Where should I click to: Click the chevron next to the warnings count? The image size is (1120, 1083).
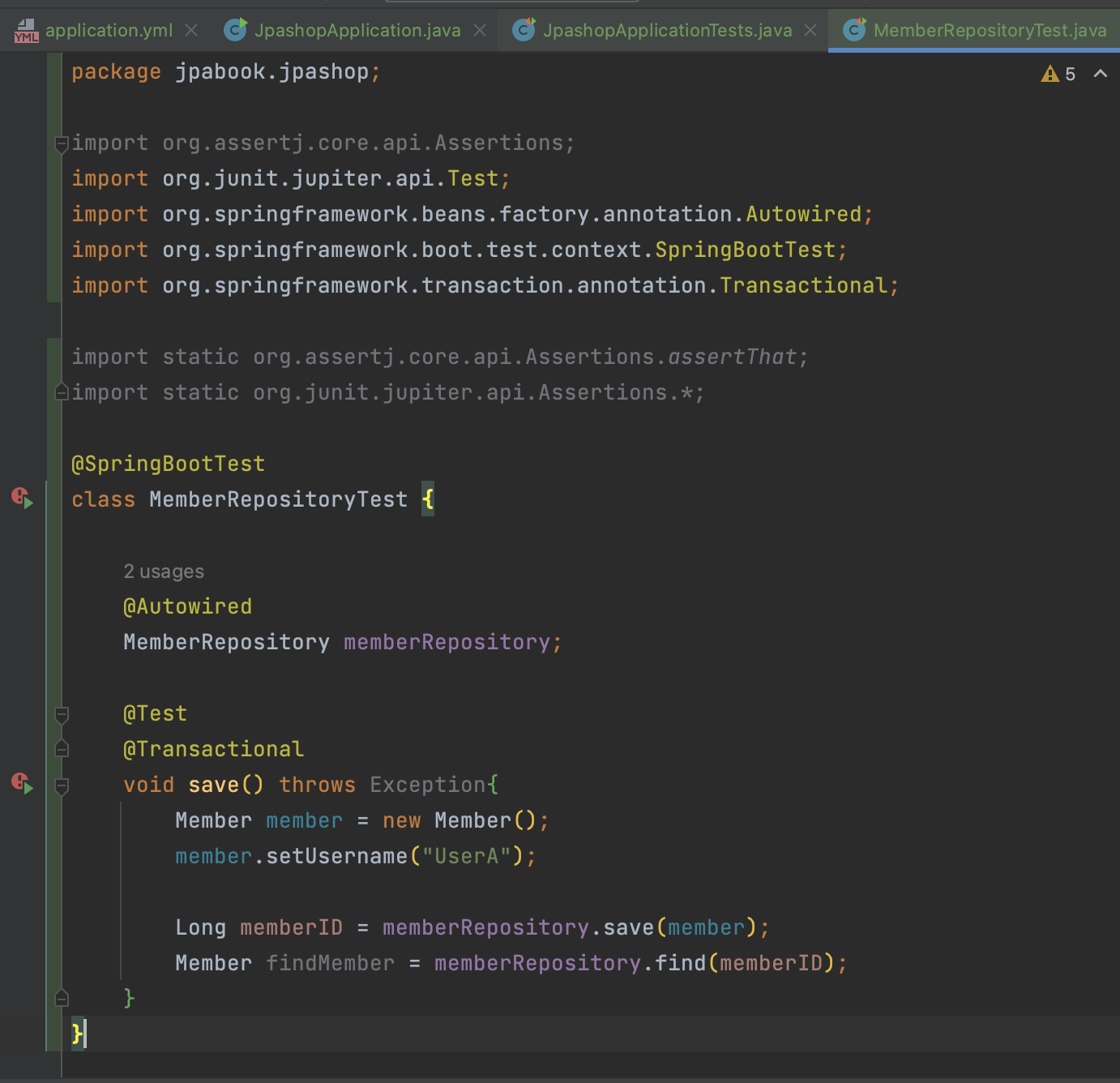[1101, 74]
